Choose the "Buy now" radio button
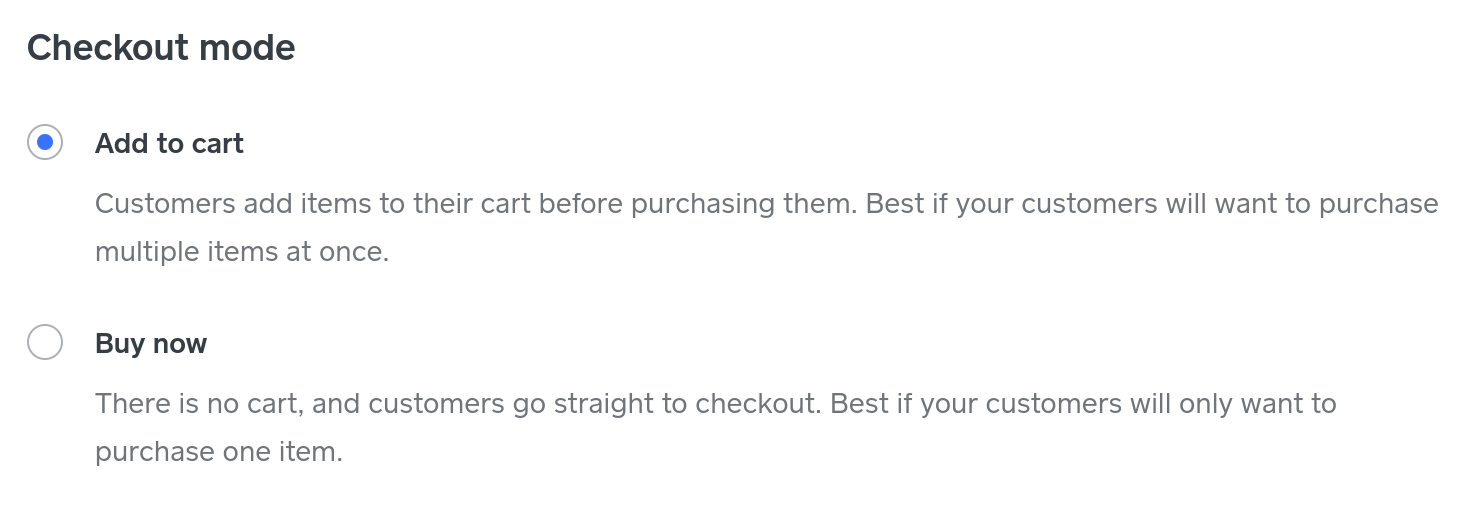This screenshot has height=524, width=1482. 45,343
